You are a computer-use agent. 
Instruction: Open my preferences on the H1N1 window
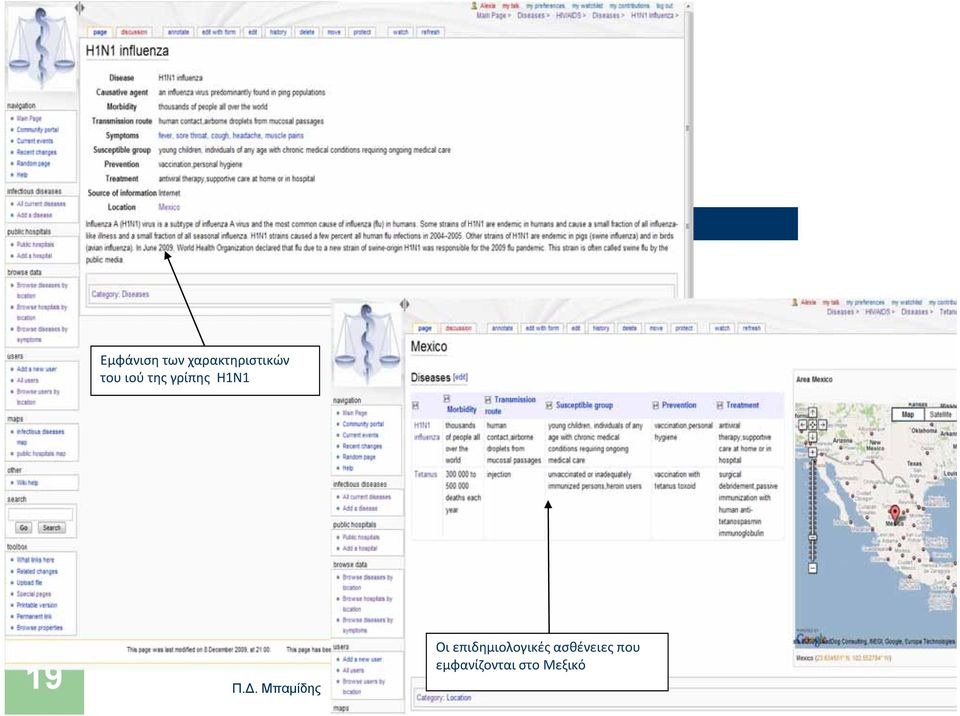pos(546,6)
